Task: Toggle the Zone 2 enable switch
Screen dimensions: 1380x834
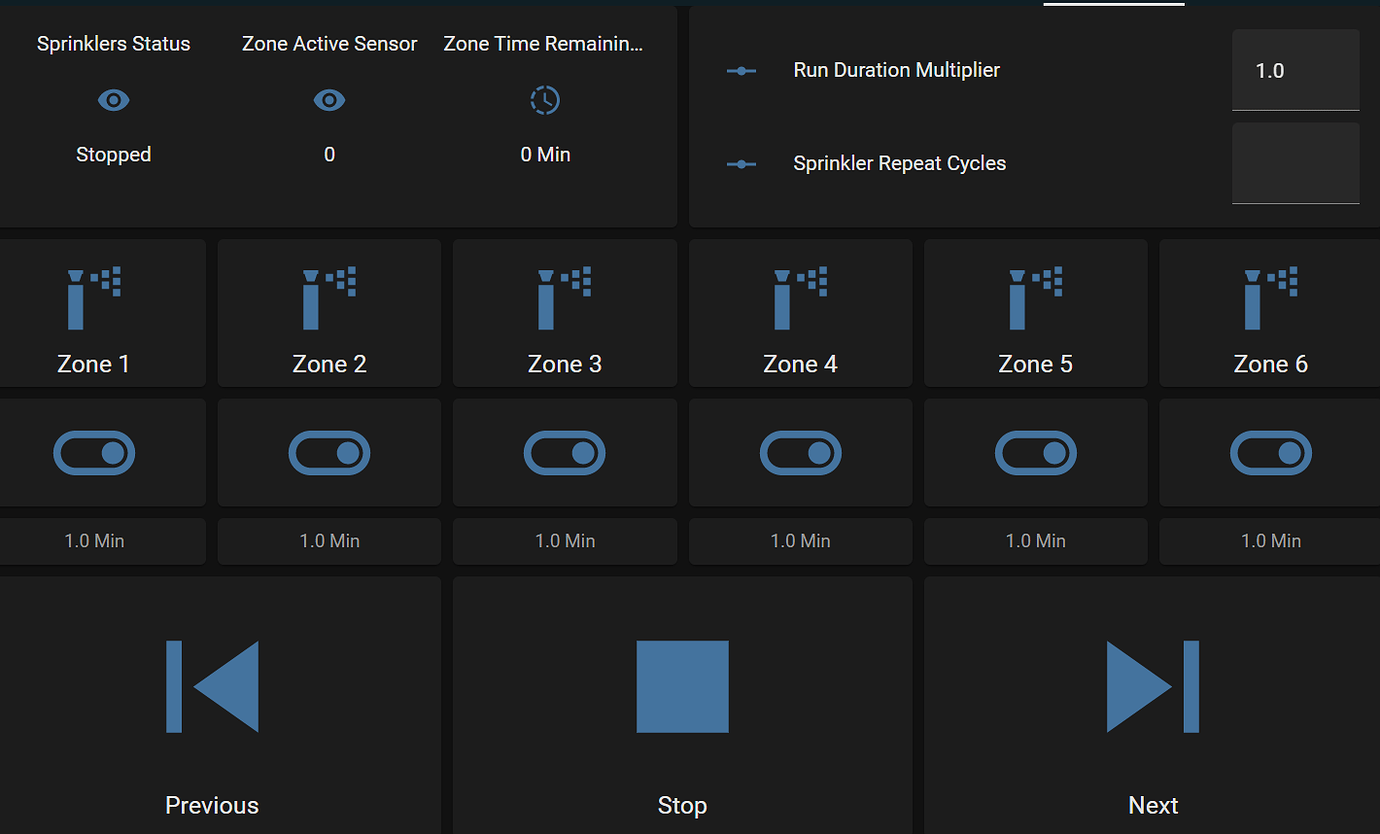Action: pos(329,453)
